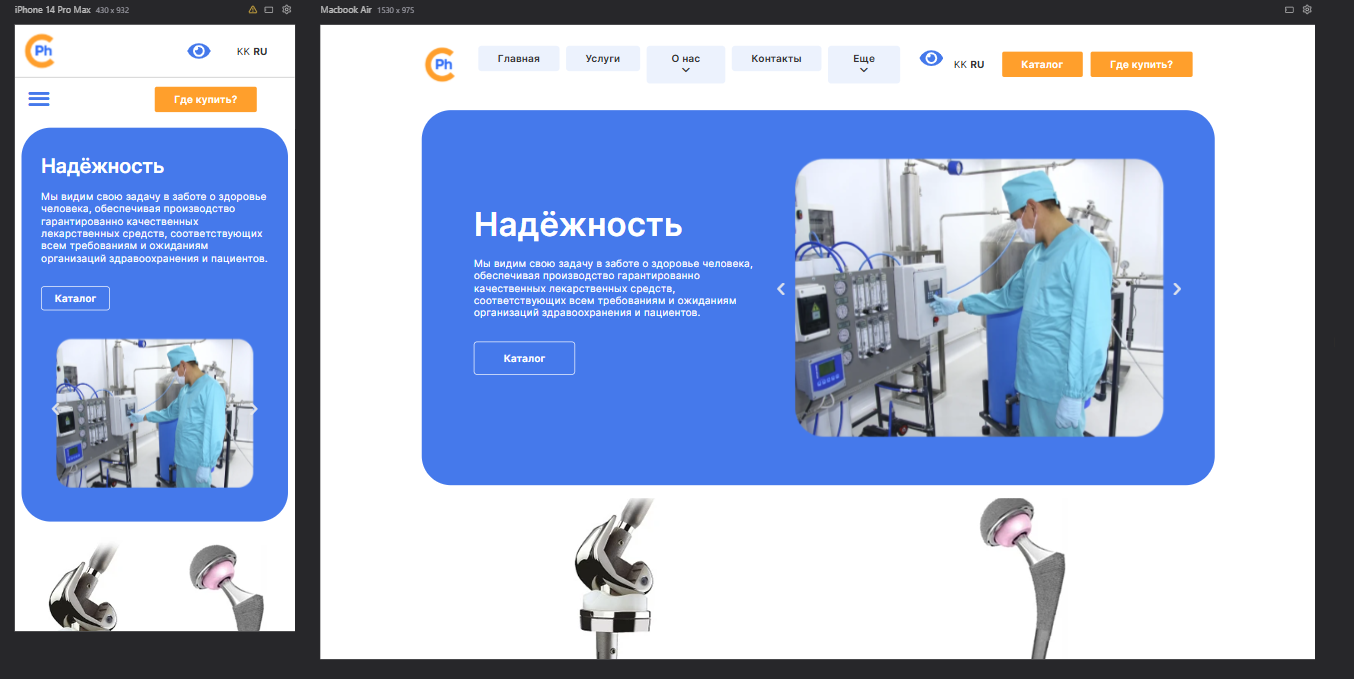Click 'iPhone 14 Pro Max' device label
The image size is (1354, 679).
(52, 9)
